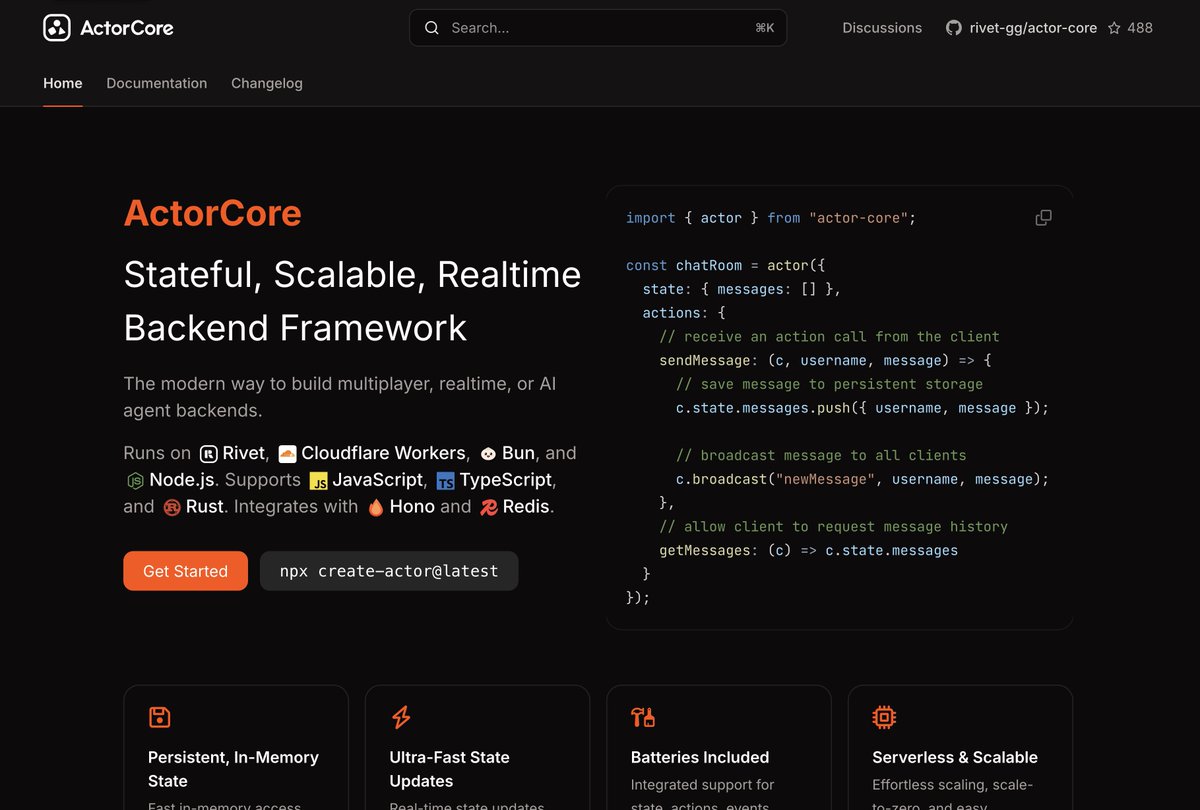Click the Rivet platform icon
This screenshot has height=810, width=1200.
coord(209,454)
